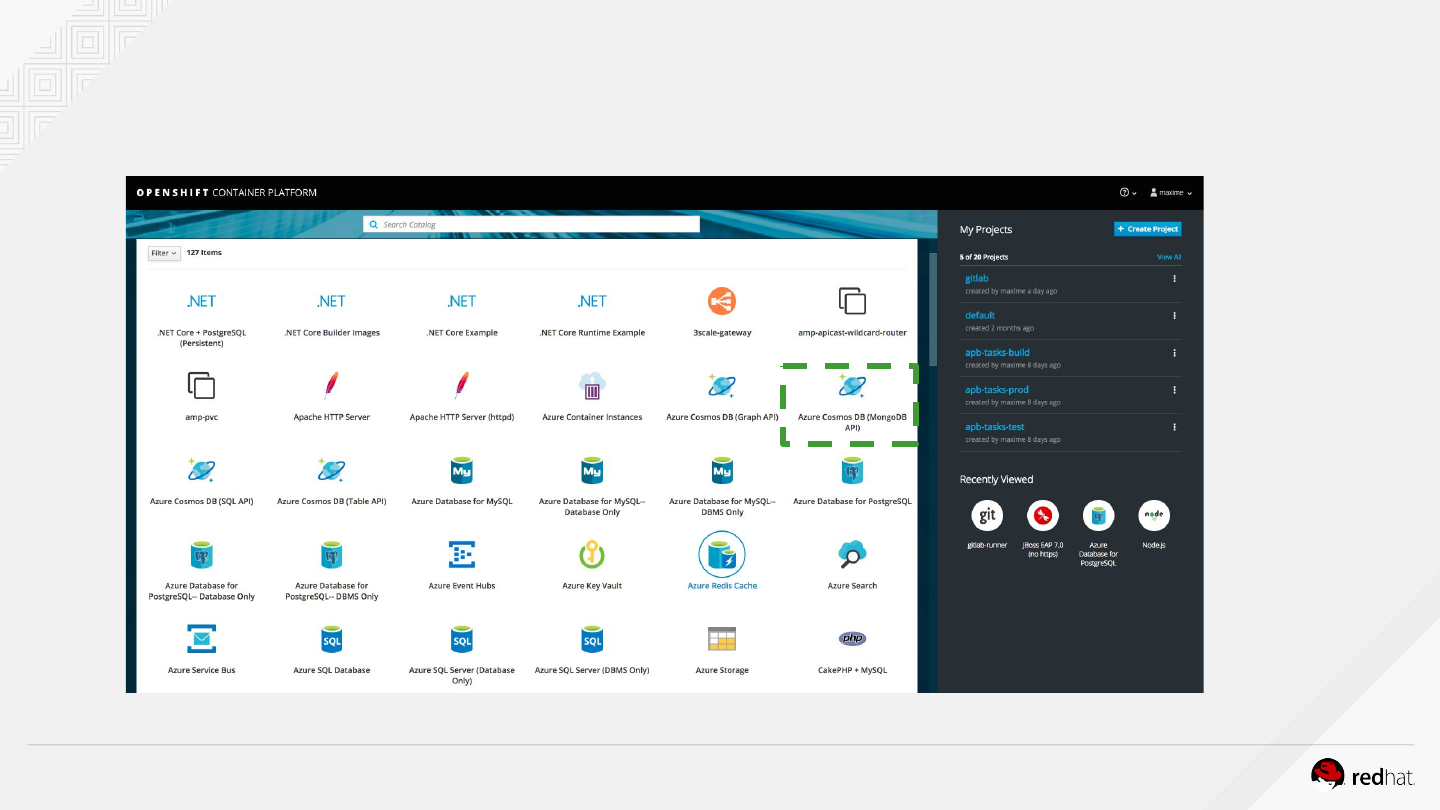Select the Azure Cosmos DB (Graph API) icon
This screenshot has height=810, width=1440.
coord(722,385)
